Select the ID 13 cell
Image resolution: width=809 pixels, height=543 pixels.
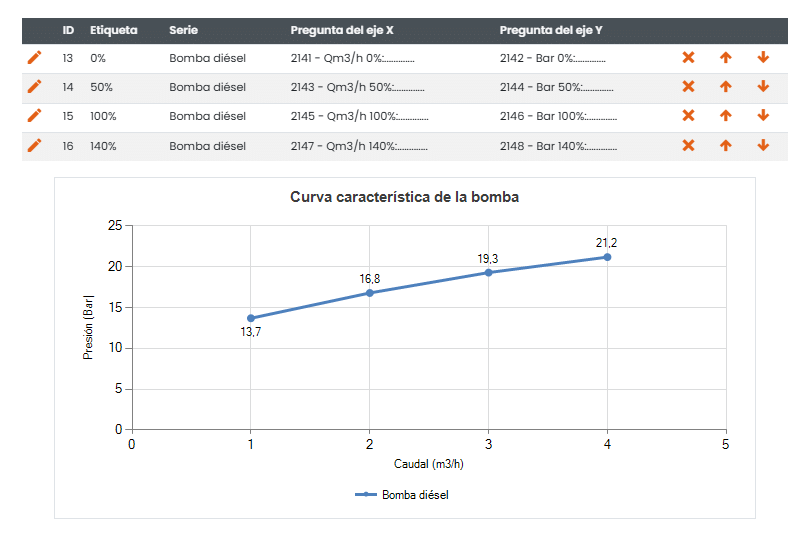(x=68, y=58)
